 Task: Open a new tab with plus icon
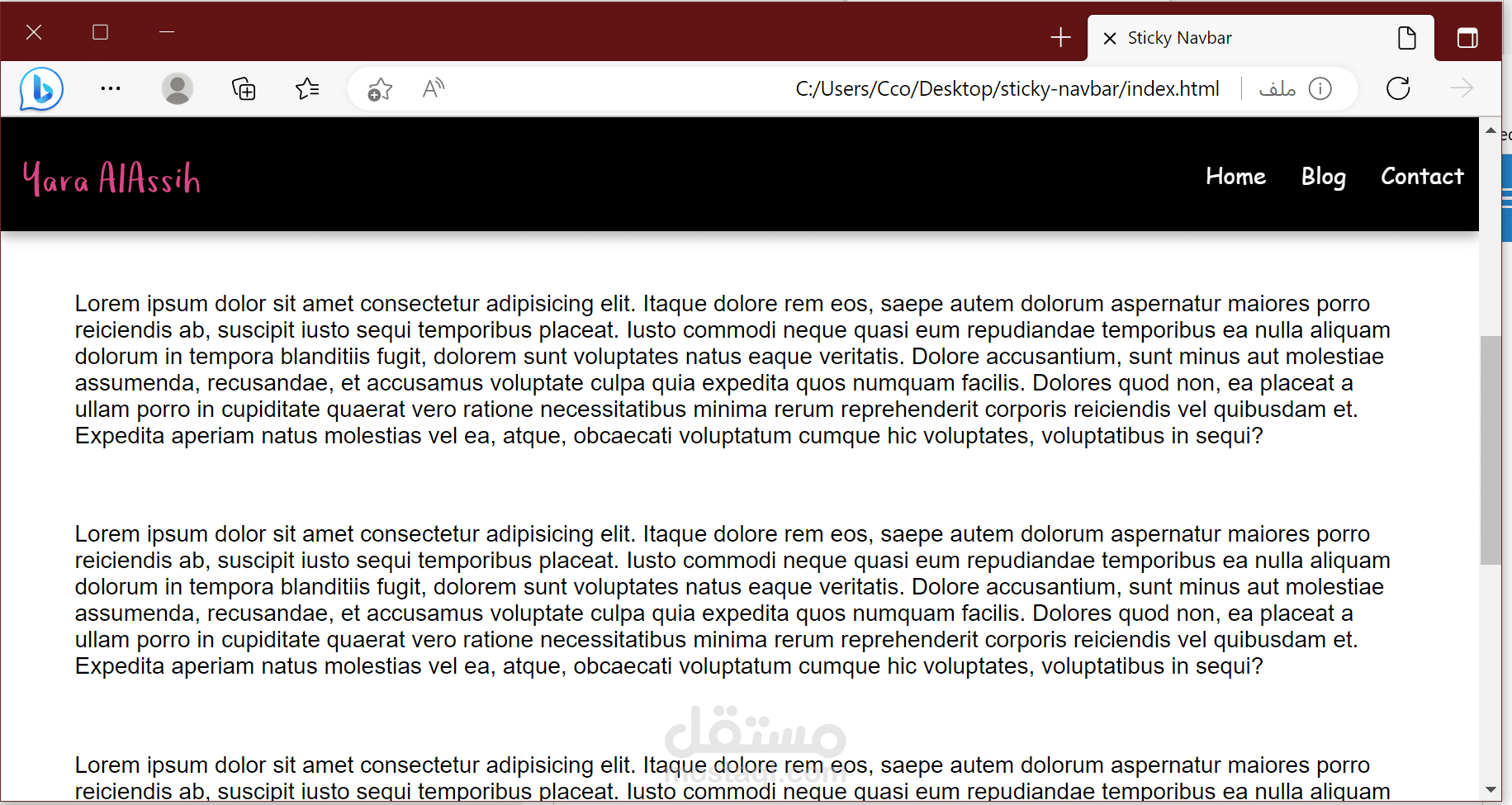click(x=1061, y=37)
